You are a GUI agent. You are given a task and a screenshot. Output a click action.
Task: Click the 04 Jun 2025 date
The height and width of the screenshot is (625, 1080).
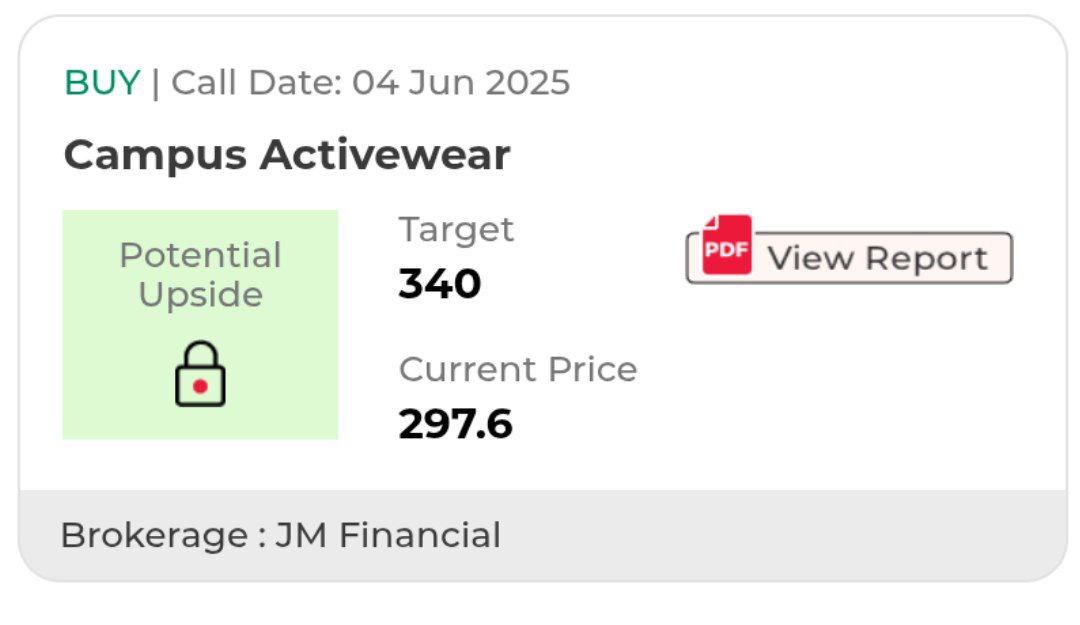click(x=461, y=82)
